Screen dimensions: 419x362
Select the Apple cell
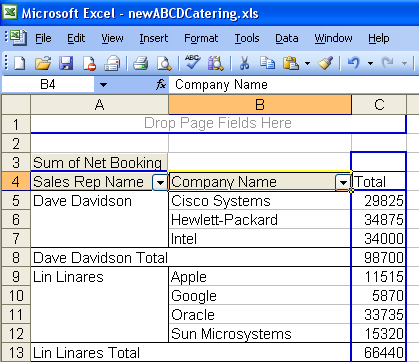point(260,277)
